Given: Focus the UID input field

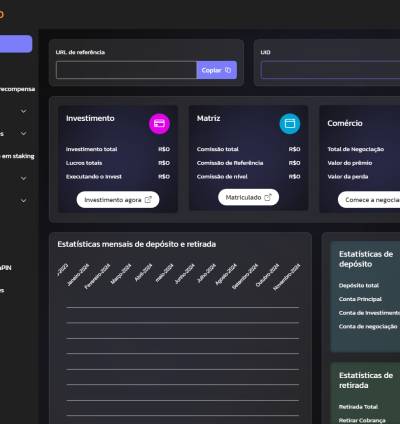Looking at the screenshot, I should tap(330, 70).
